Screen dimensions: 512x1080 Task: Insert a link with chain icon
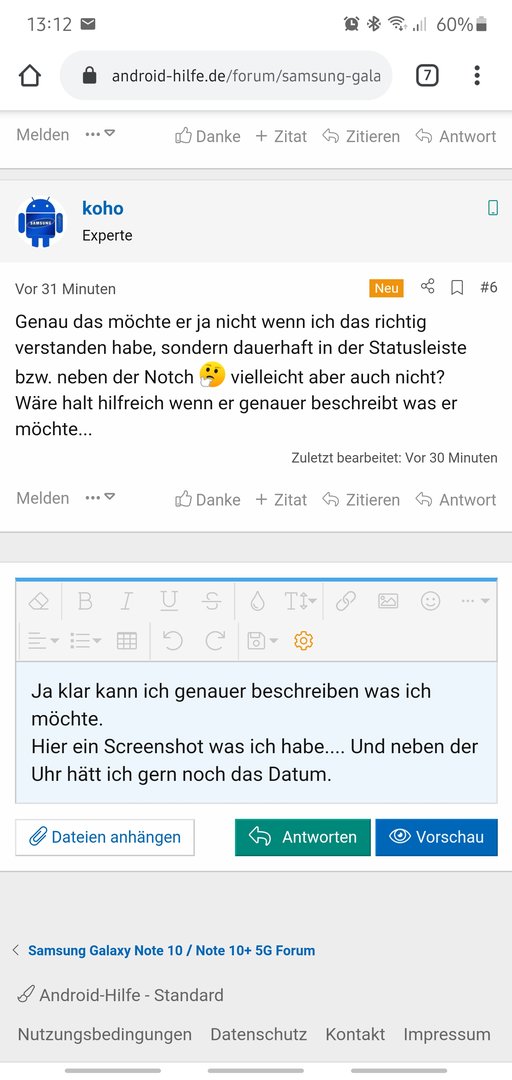click(345, 601)
